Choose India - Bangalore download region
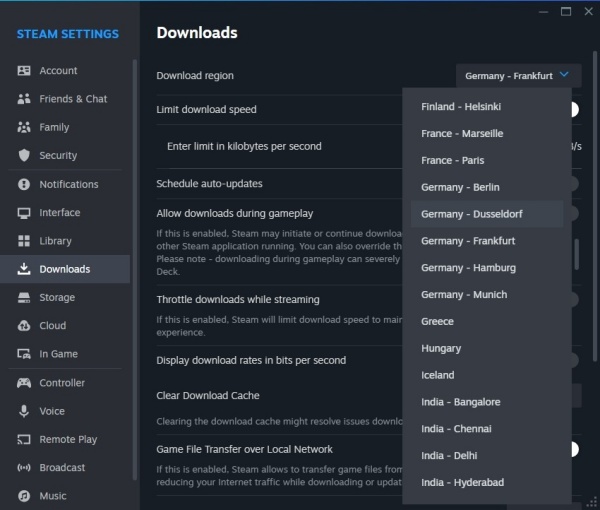600x510 pixels. click(x=487, y=402)
